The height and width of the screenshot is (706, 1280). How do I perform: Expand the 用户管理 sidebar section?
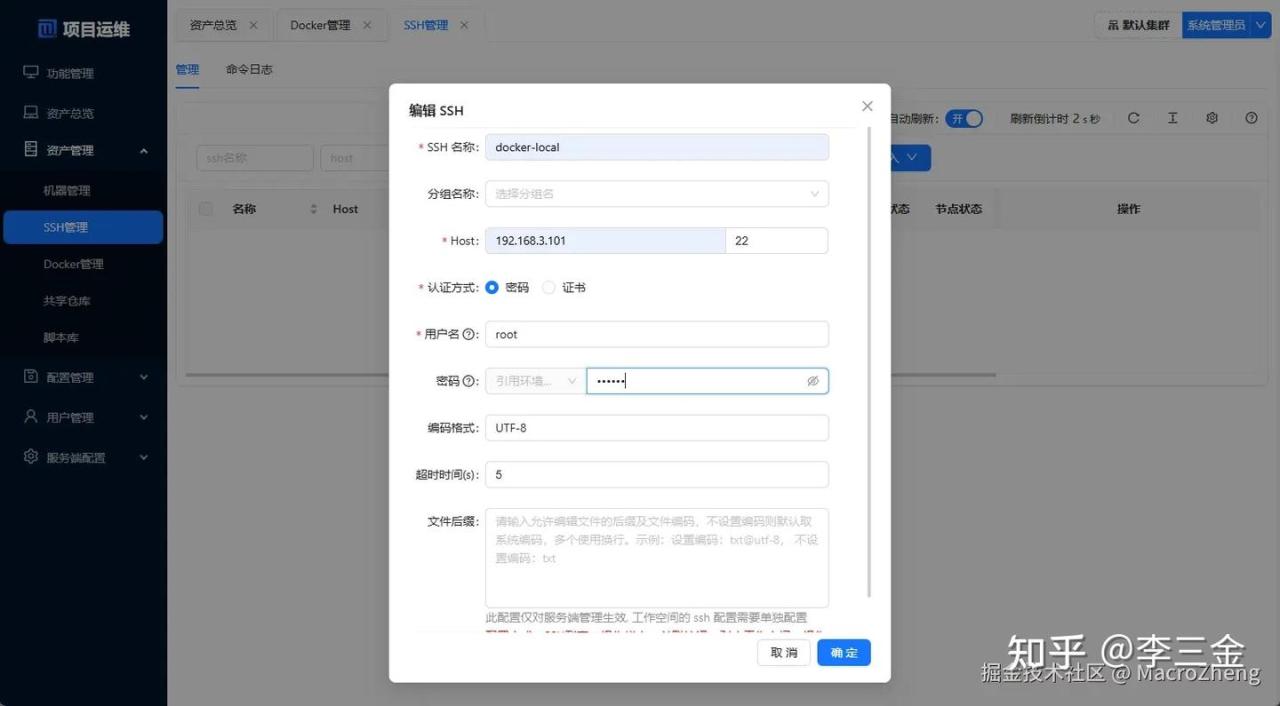(x=83, y=417)
